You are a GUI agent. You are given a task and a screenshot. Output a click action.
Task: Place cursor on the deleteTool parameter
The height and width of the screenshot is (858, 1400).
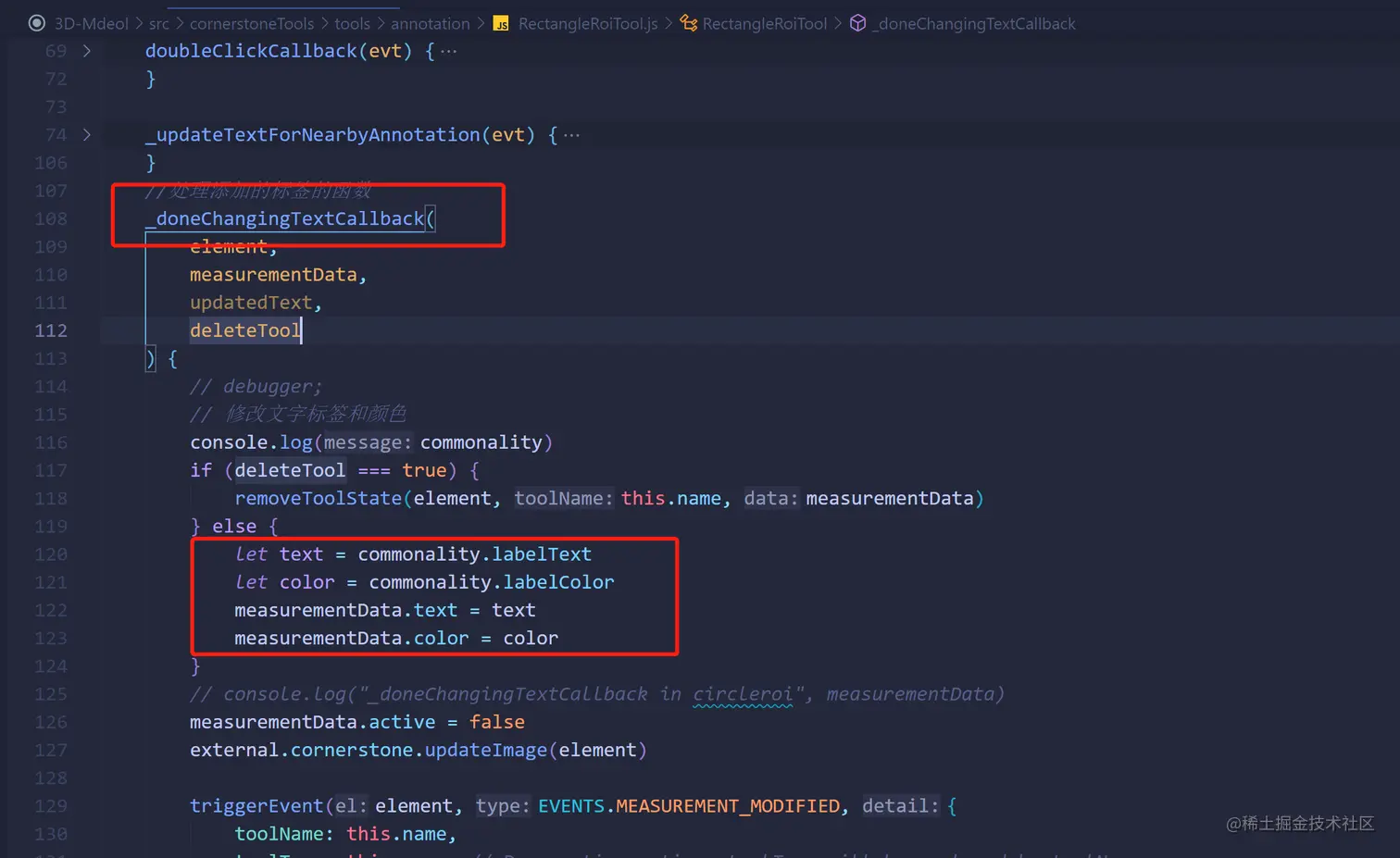[244, 330]
